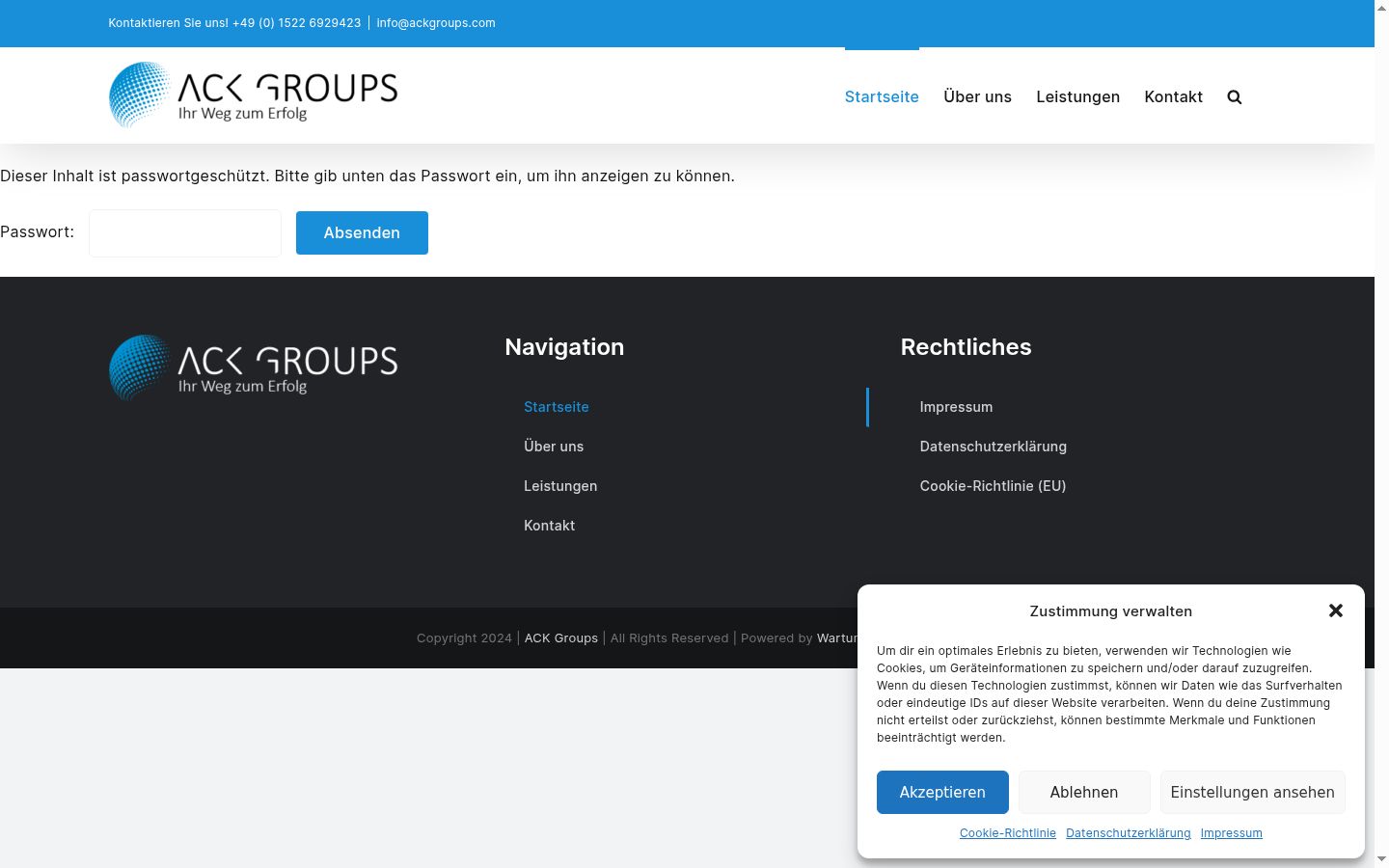The image size is (1389, 868).
Task: Open Datenschutzerklärung under Rechtliches
Action: pos(993,447)
